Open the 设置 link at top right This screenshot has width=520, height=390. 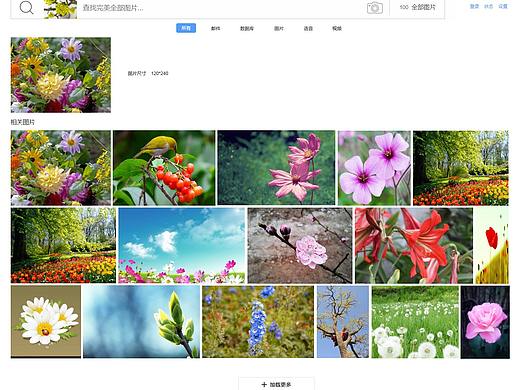503,6
